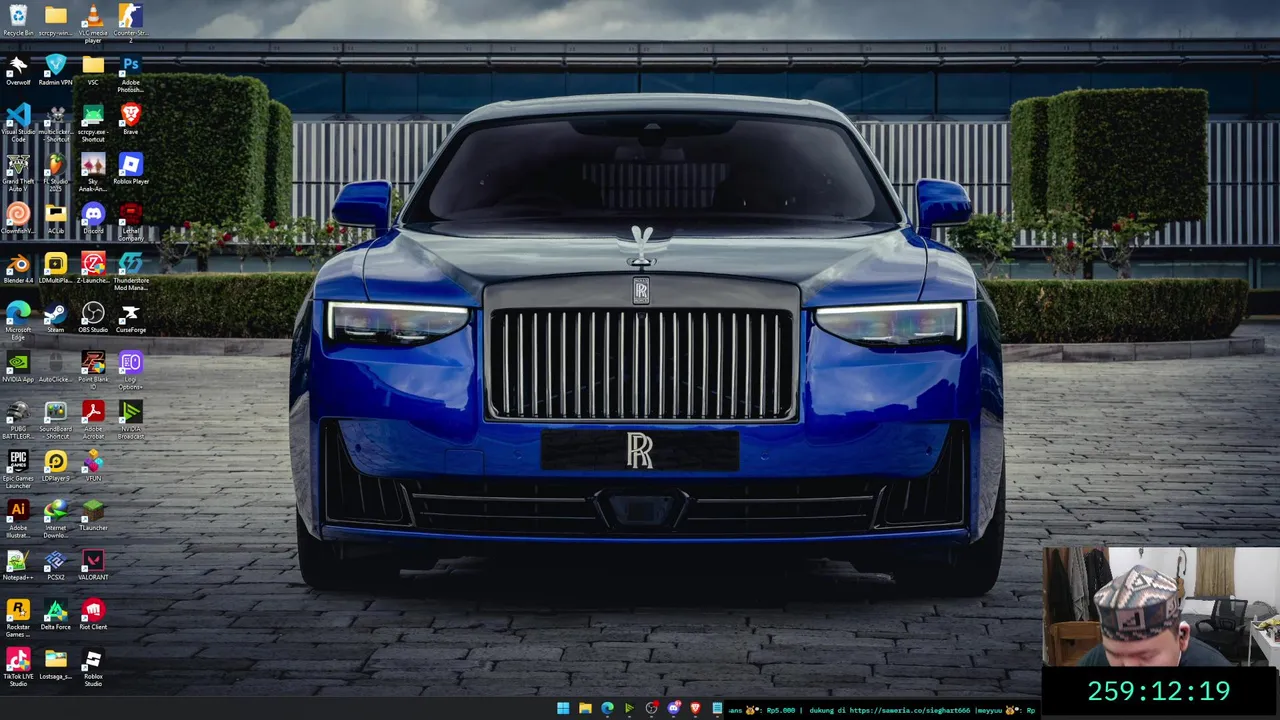Launch Discord from the desktop
This screenshot has width=1280, height=720.
pyautogui.click(x=93, y=218)
